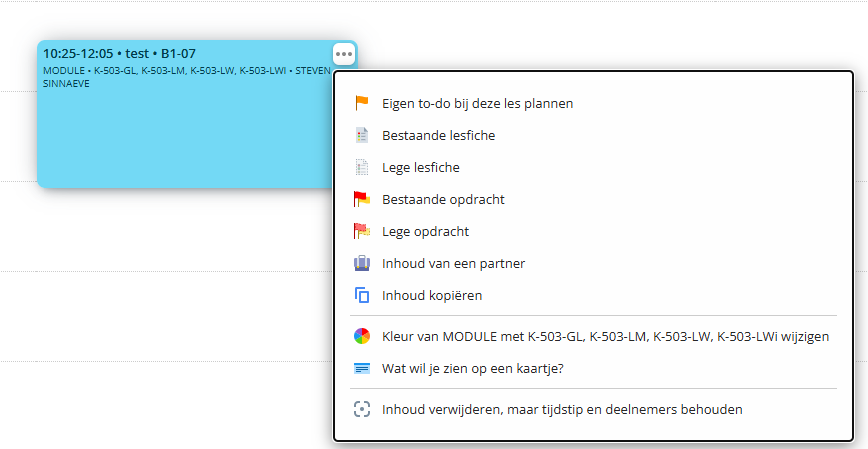The height and width of the screenshot is (449, 868).
Task: Click the faded flag Lege opdracht icon
Action: coord(362,231)
